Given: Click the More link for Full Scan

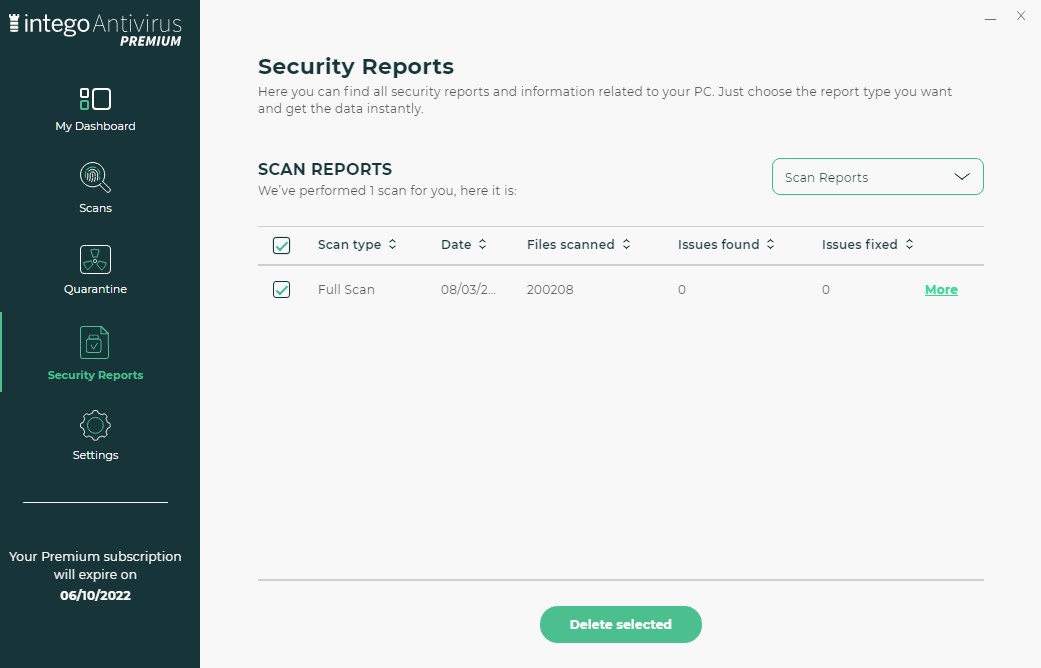Looking at the screenshot, I should (941, 290).
